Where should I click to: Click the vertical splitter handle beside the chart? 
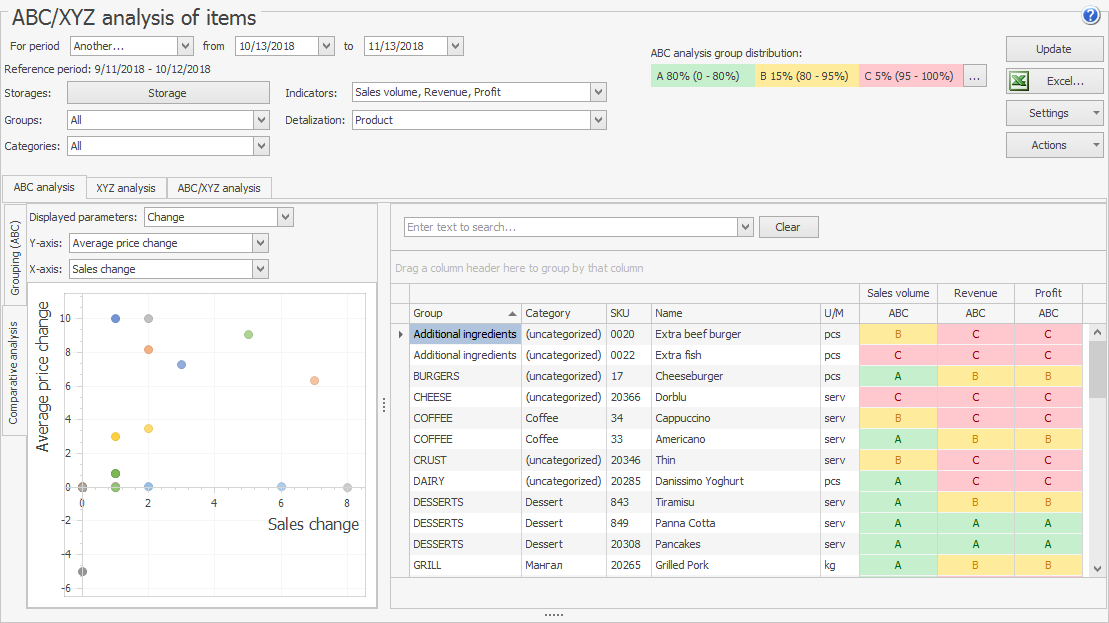click(383, 405)
